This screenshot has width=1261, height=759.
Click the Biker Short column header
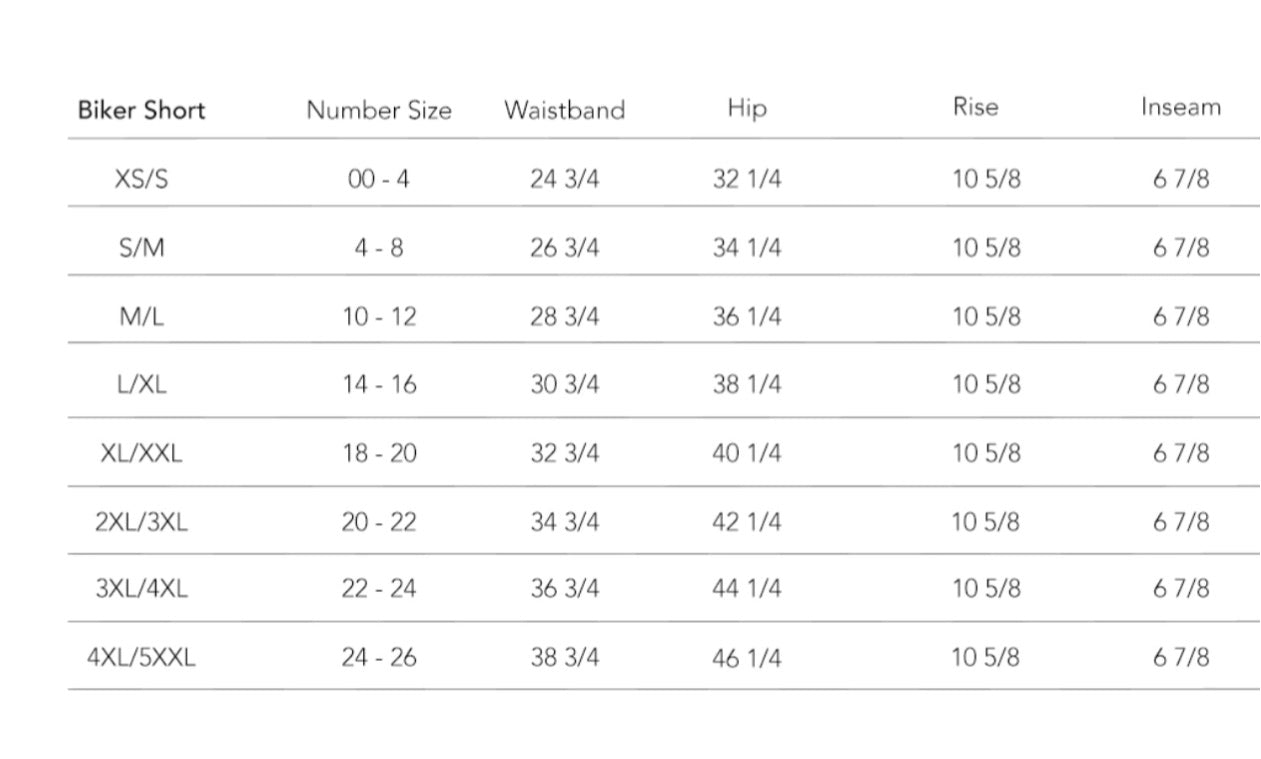(x=141, y=110)
